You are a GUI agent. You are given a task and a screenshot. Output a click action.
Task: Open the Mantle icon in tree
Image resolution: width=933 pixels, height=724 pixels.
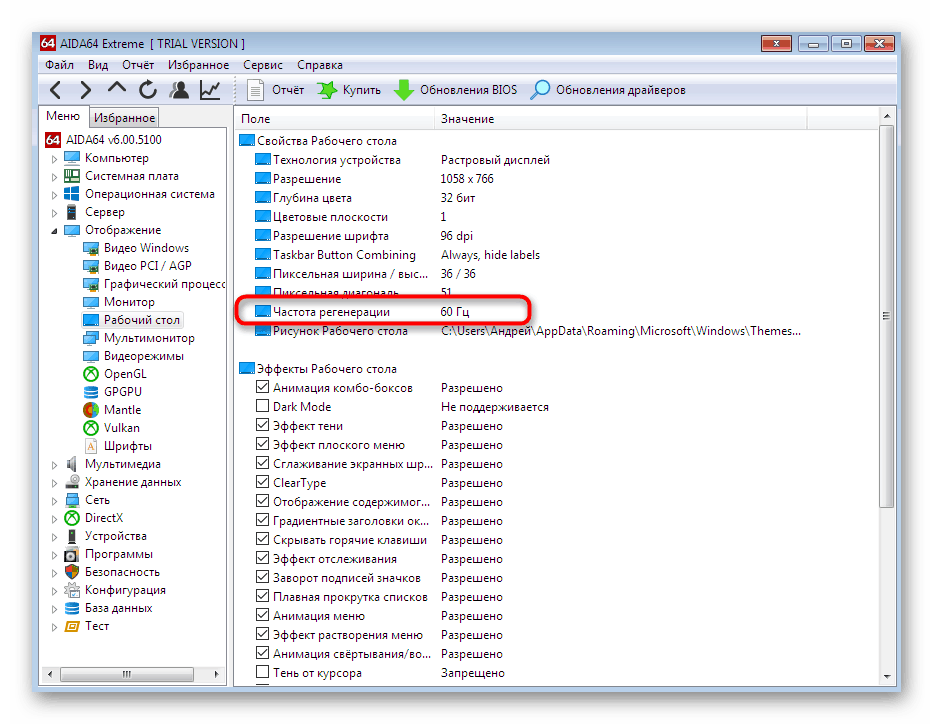click(91, 410)
